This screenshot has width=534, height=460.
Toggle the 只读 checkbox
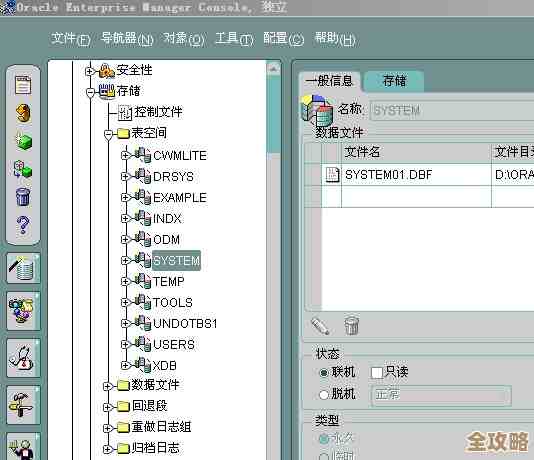pyautogui.click(x=377, y=372)
